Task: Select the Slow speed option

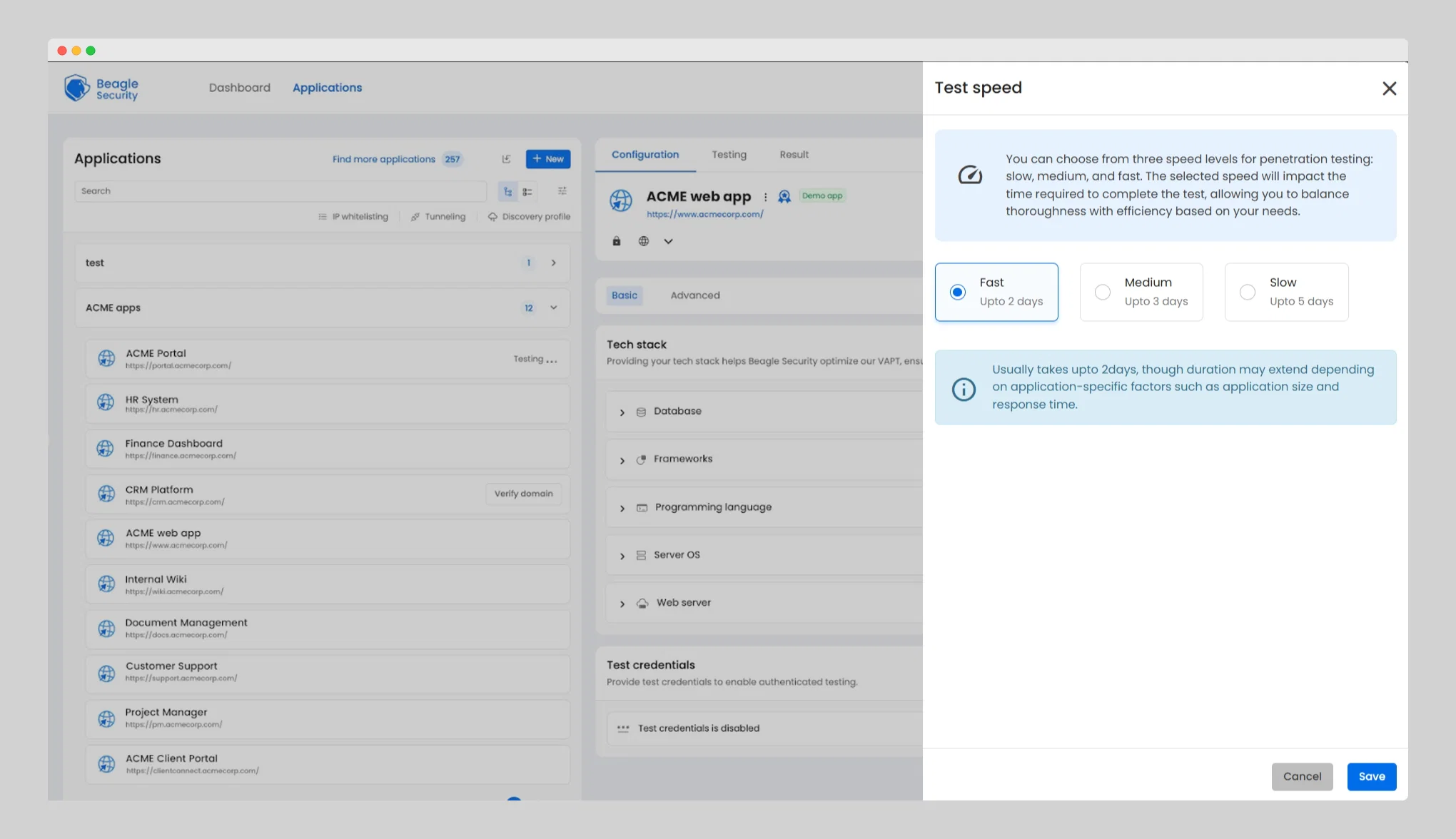Action: pos(1286,292)
